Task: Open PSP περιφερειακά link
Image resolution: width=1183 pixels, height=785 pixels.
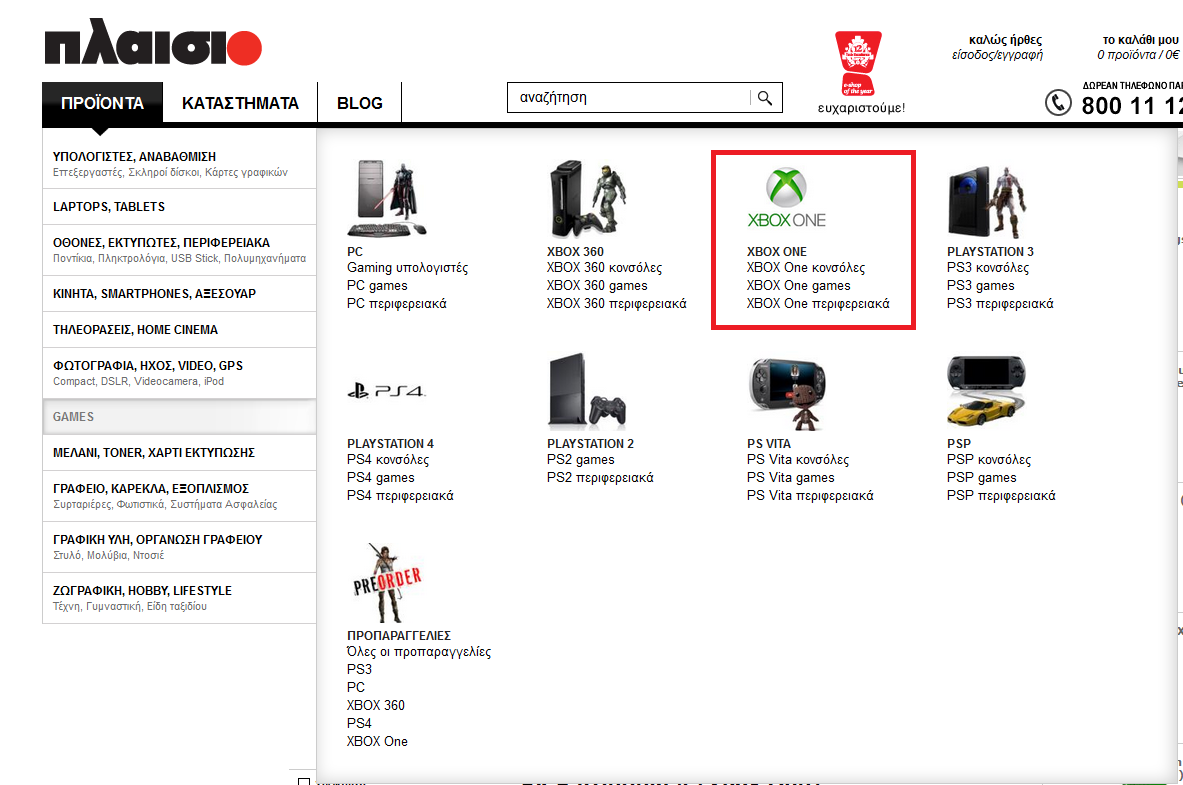Action: [x=1001, y=496]
